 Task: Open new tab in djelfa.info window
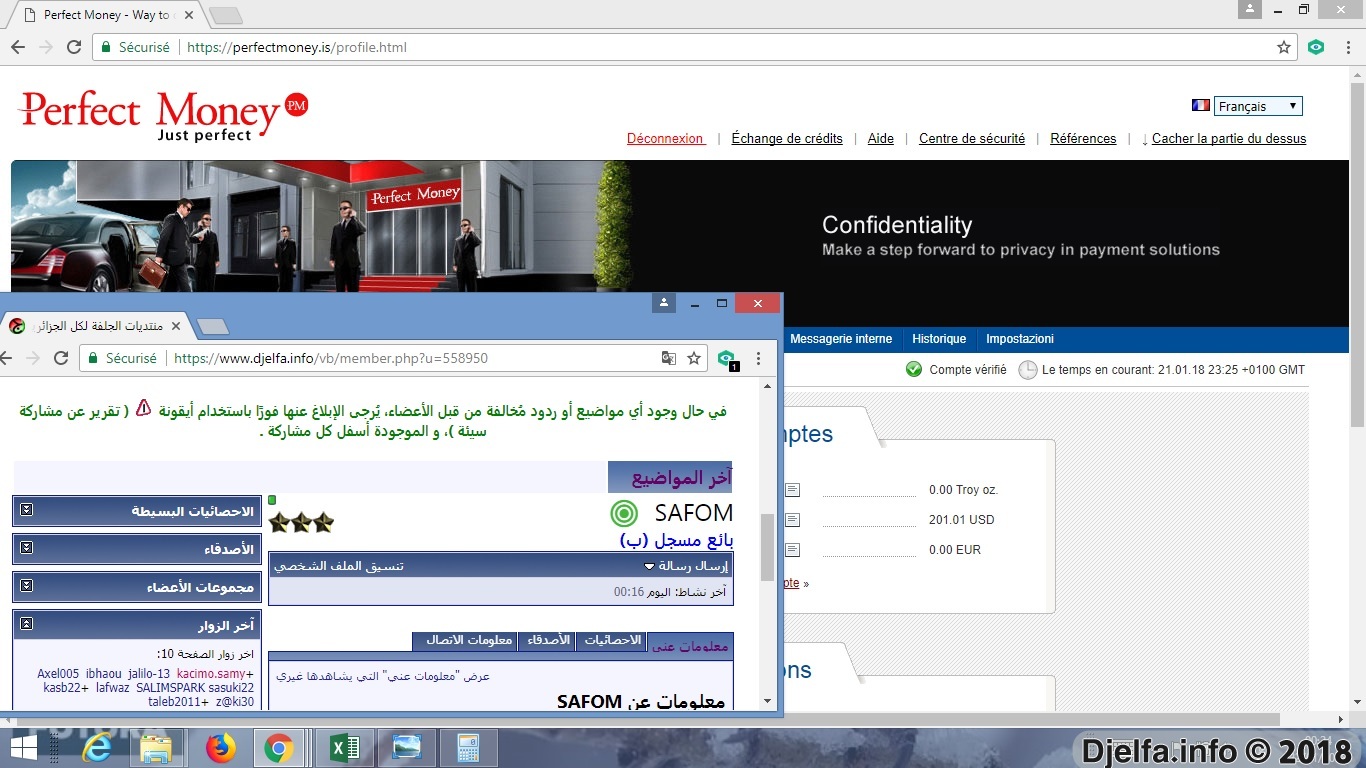pyautogui.click(x=213, y=326)
